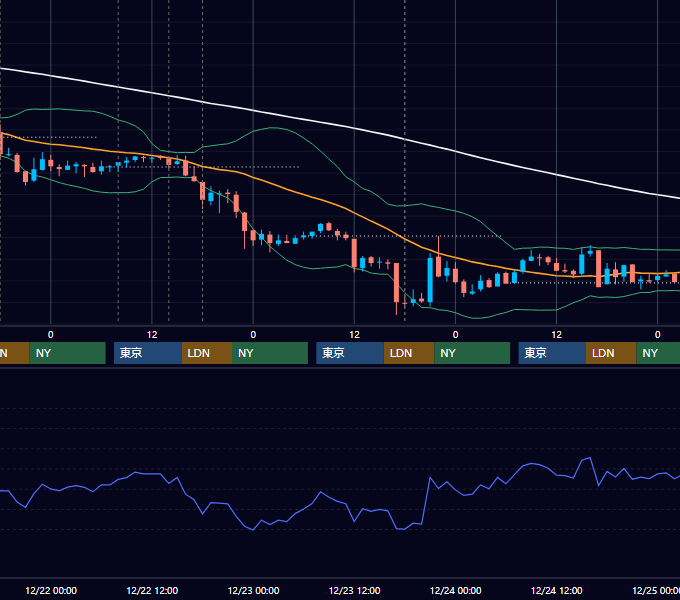The width and height of the screenshot is (680, 600).
Task: Click the third 東京 session block
Action: [x=552, y=353]
